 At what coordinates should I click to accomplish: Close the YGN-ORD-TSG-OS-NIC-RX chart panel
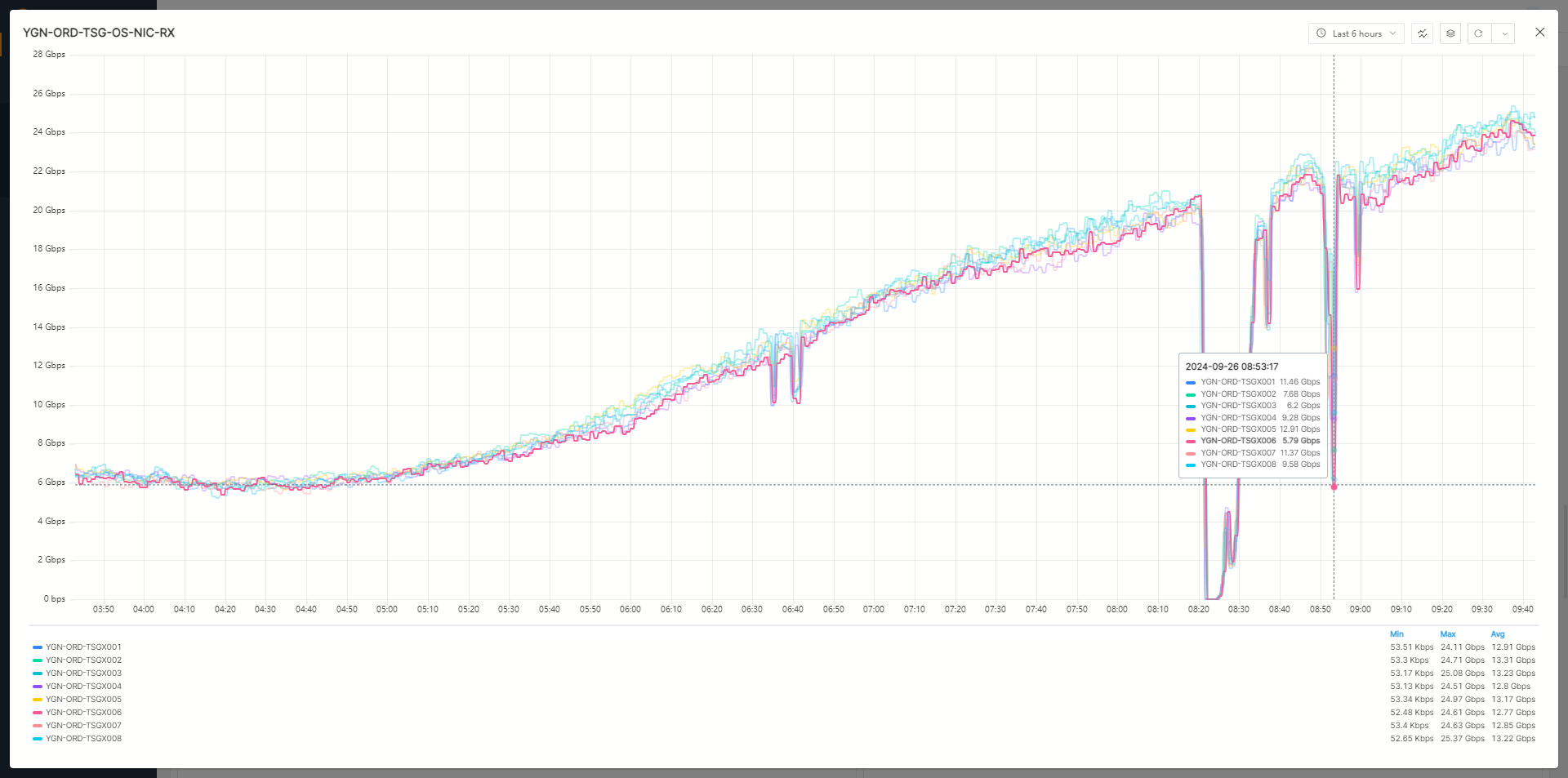(x=1539, y=33)
